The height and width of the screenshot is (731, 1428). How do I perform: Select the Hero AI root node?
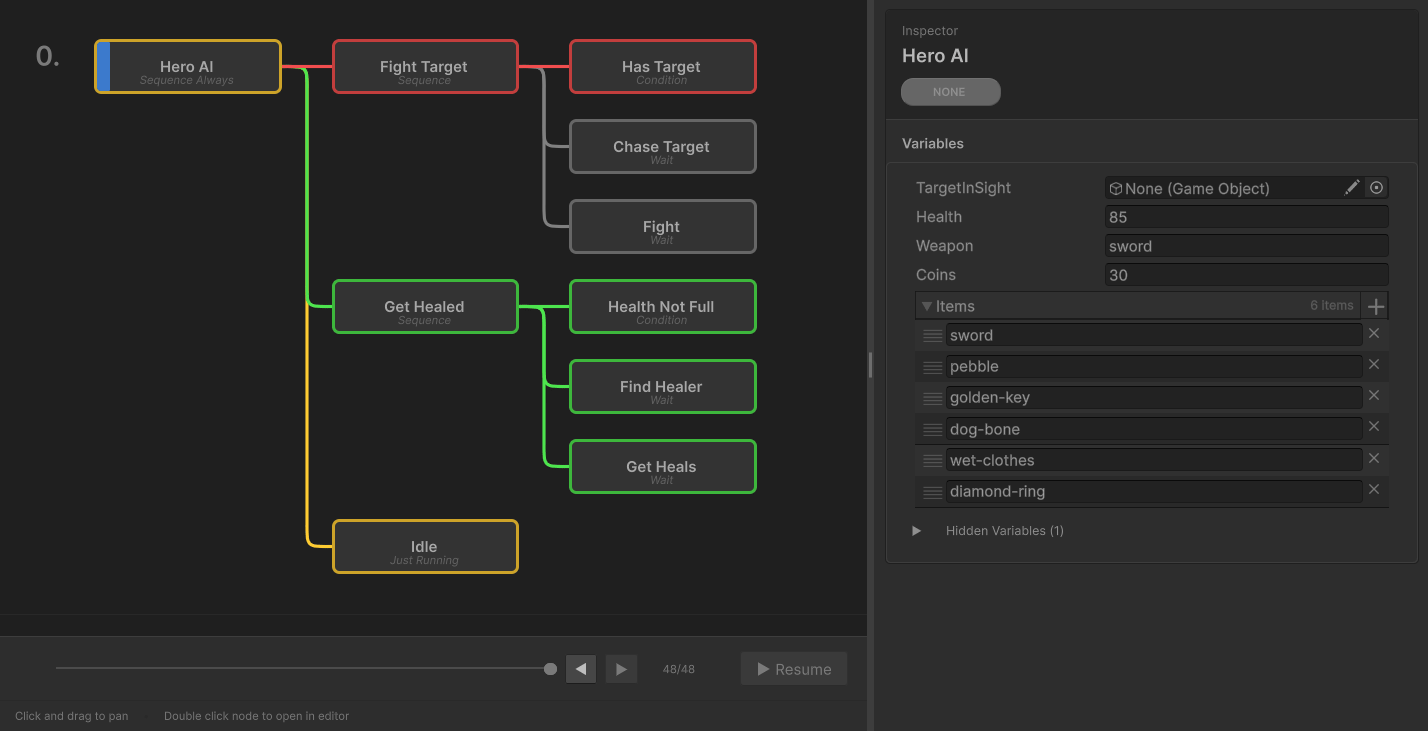click(187, 66)
